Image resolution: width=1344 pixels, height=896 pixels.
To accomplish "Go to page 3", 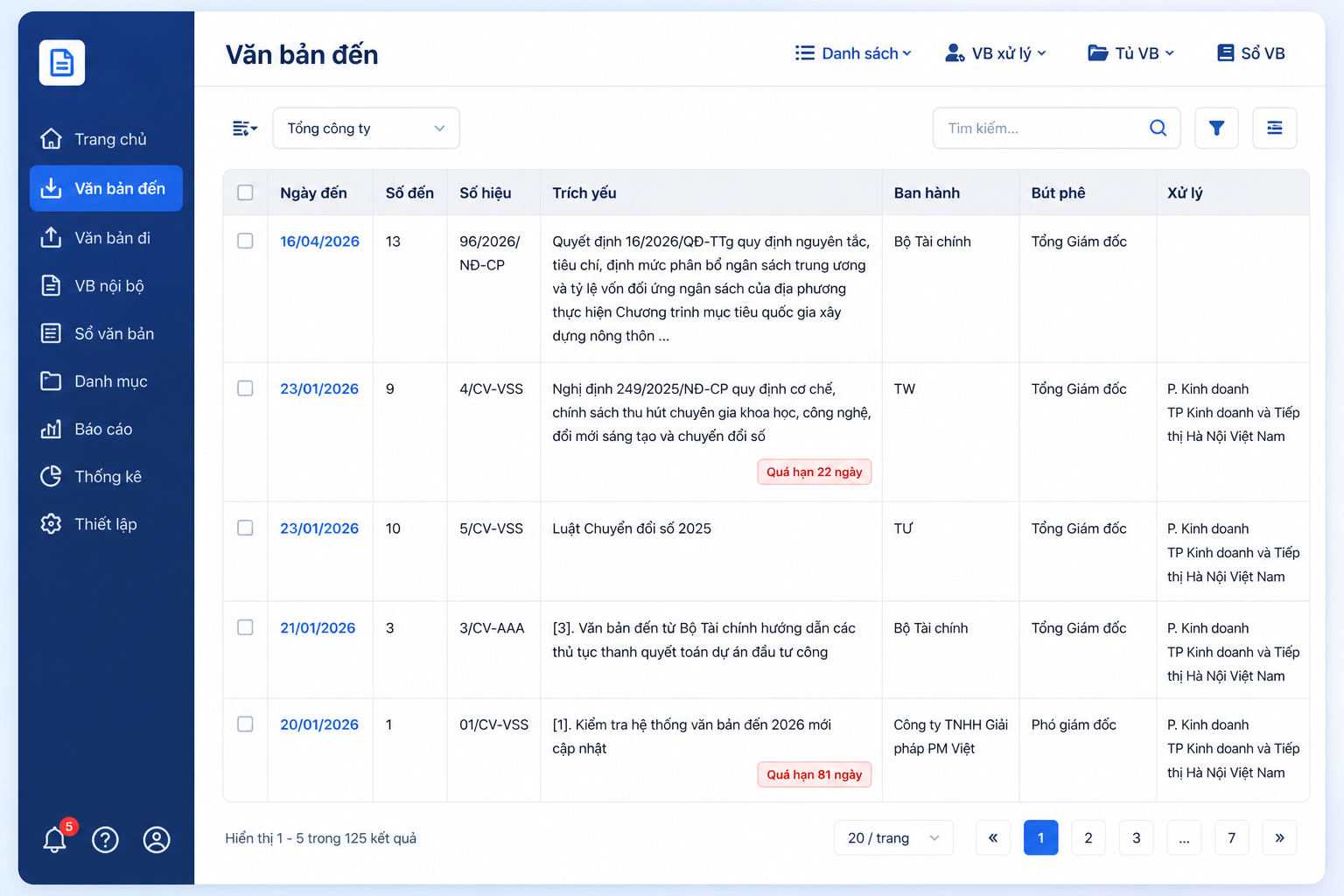I will click(x=1137, y=838).
